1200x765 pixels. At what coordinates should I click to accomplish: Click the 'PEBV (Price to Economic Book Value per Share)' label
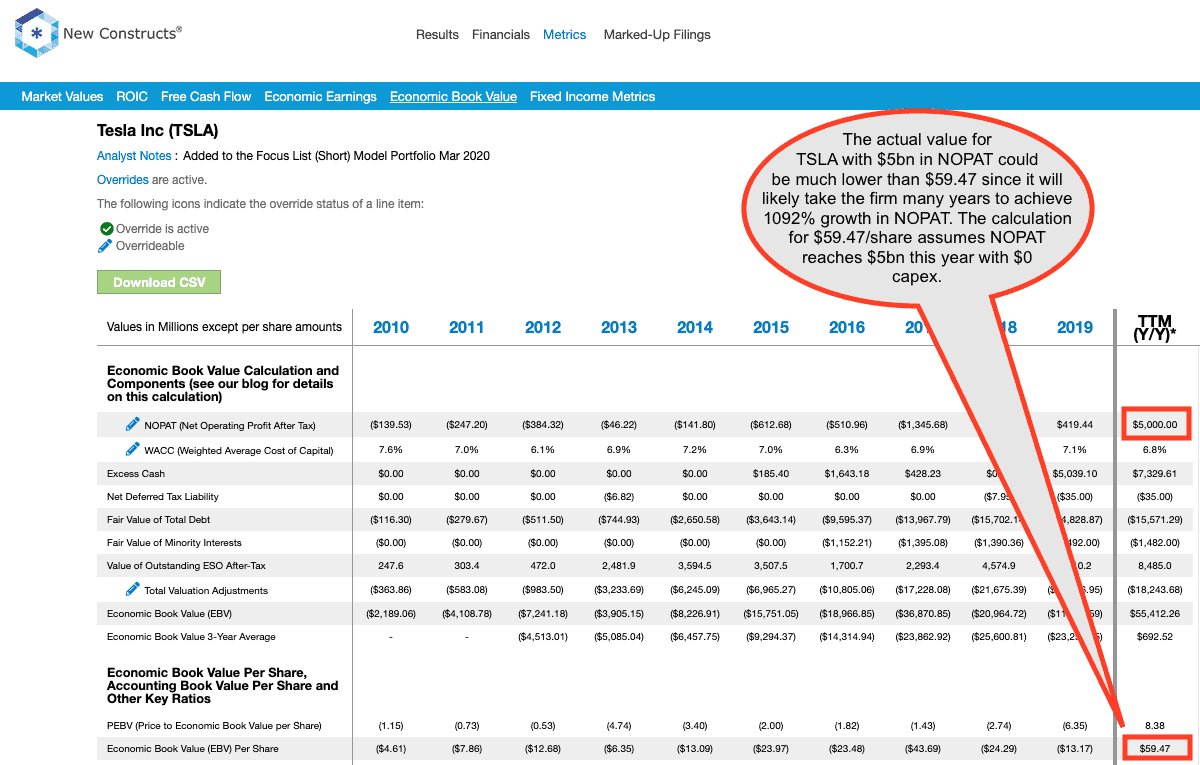[x=214, y=725]
